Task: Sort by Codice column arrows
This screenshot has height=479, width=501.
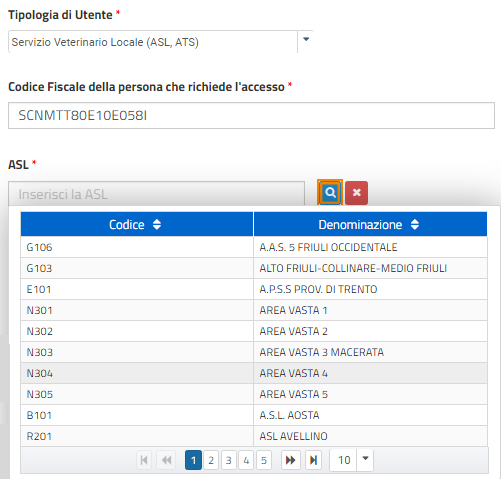Action: point(157,224)
